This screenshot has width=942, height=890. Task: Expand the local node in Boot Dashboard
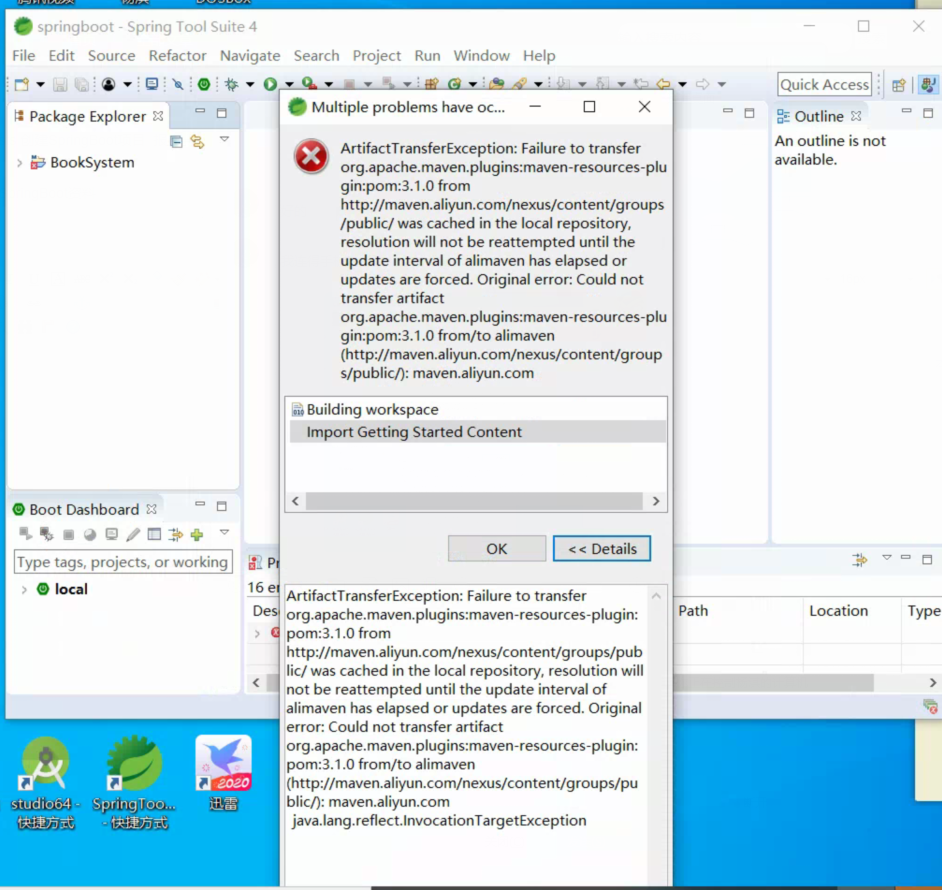(24, 590)
